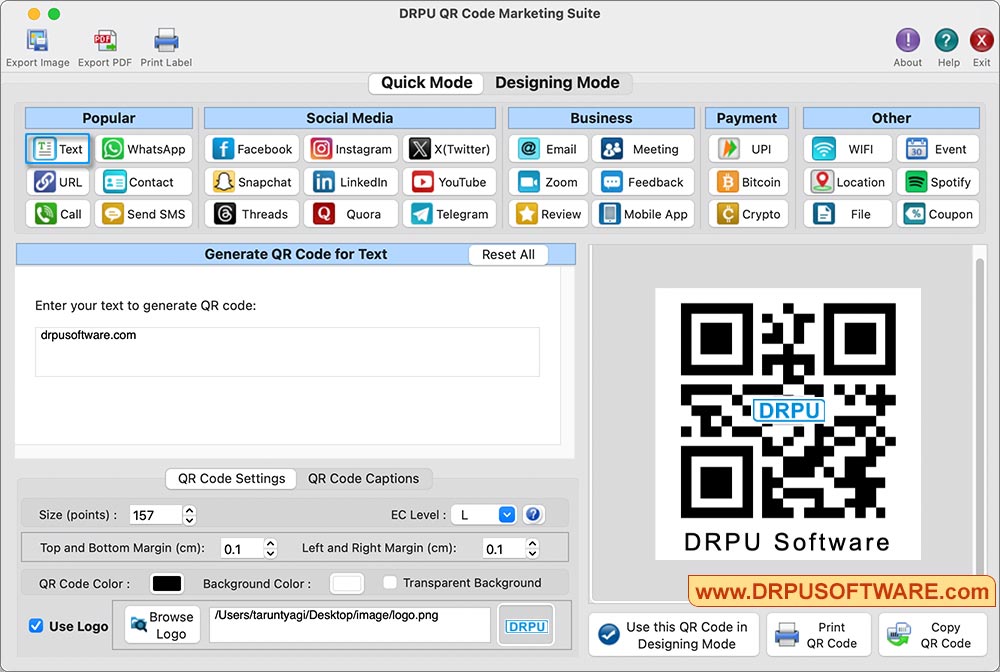Select the Snapchat social media option
Screen dimensions: 1000x672
point(251,181)
